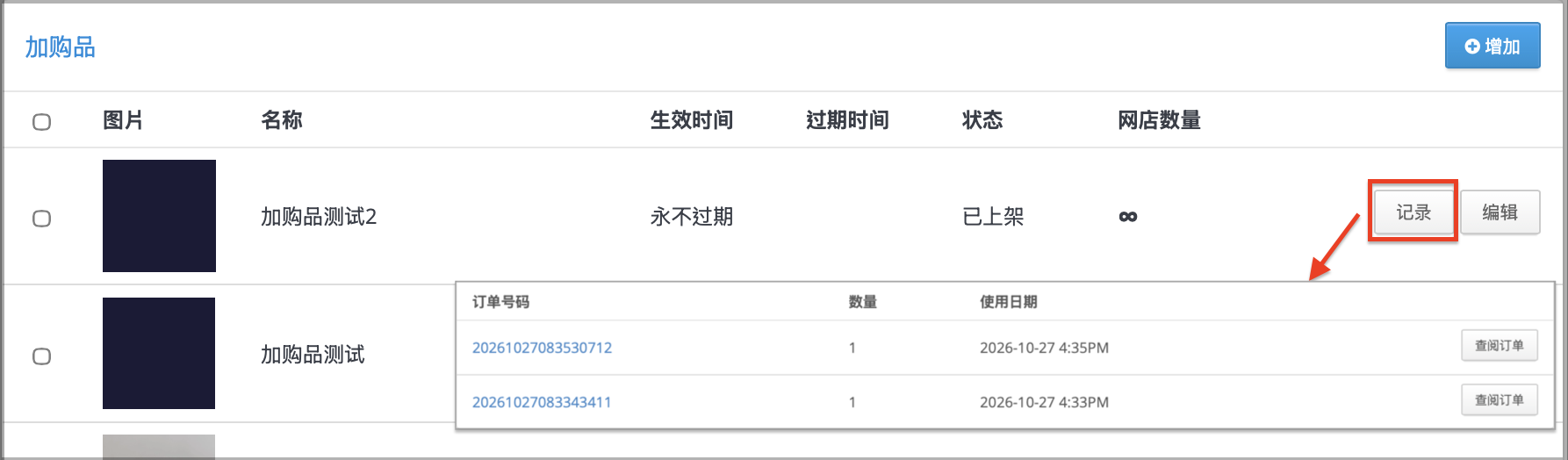Click the 数量 popup column header
The width and height of the screenshot is (1568, 460).
(x=862, y=302)
